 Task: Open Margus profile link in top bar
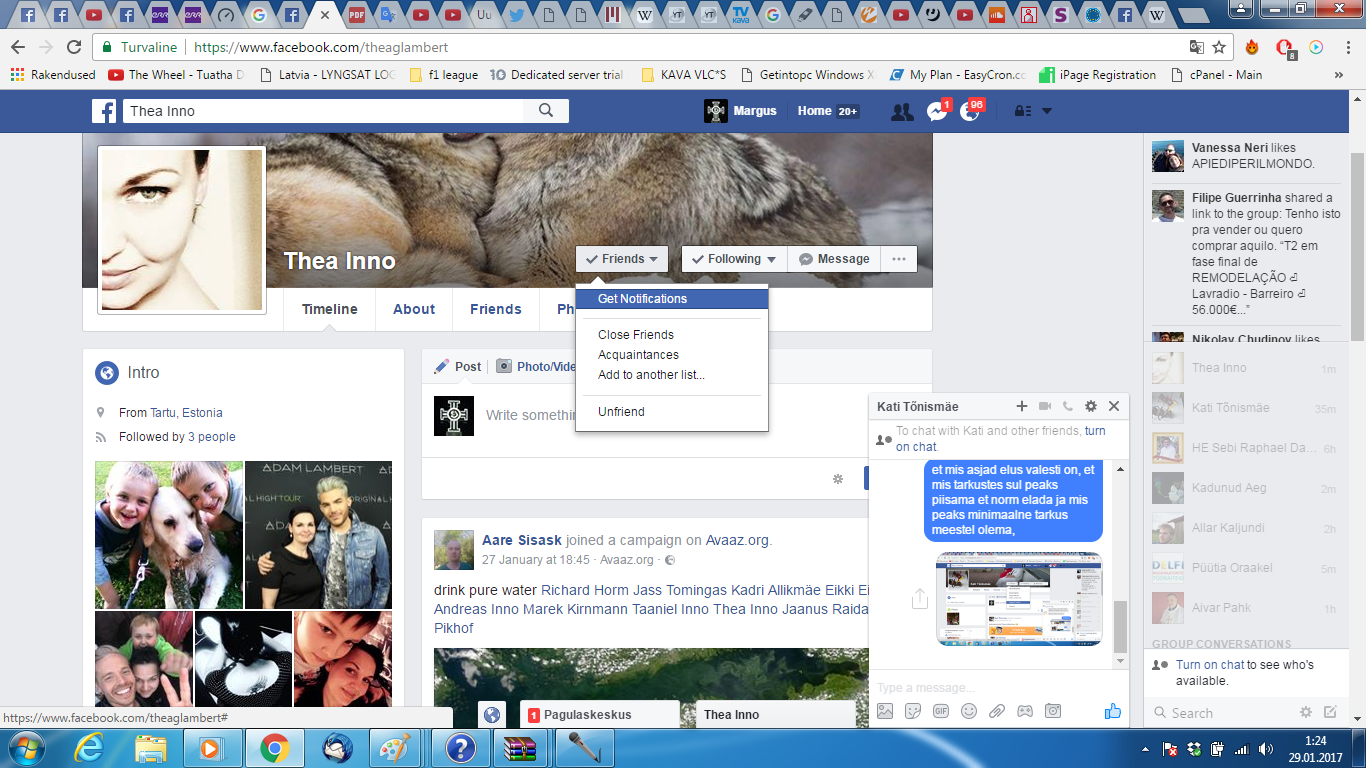pos(740,111)
